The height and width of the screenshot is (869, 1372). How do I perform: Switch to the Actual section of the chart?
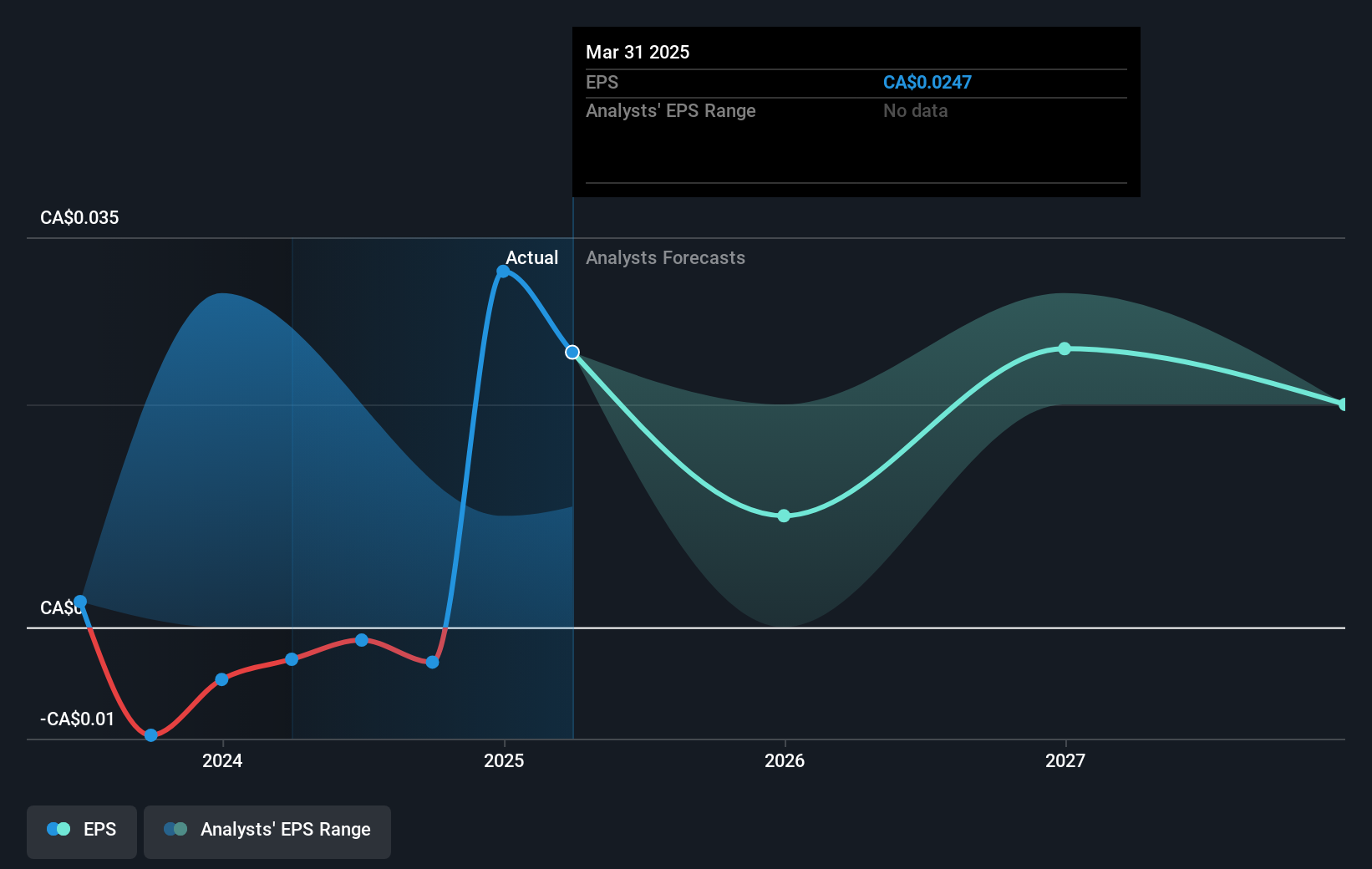[x=532, y=257]
